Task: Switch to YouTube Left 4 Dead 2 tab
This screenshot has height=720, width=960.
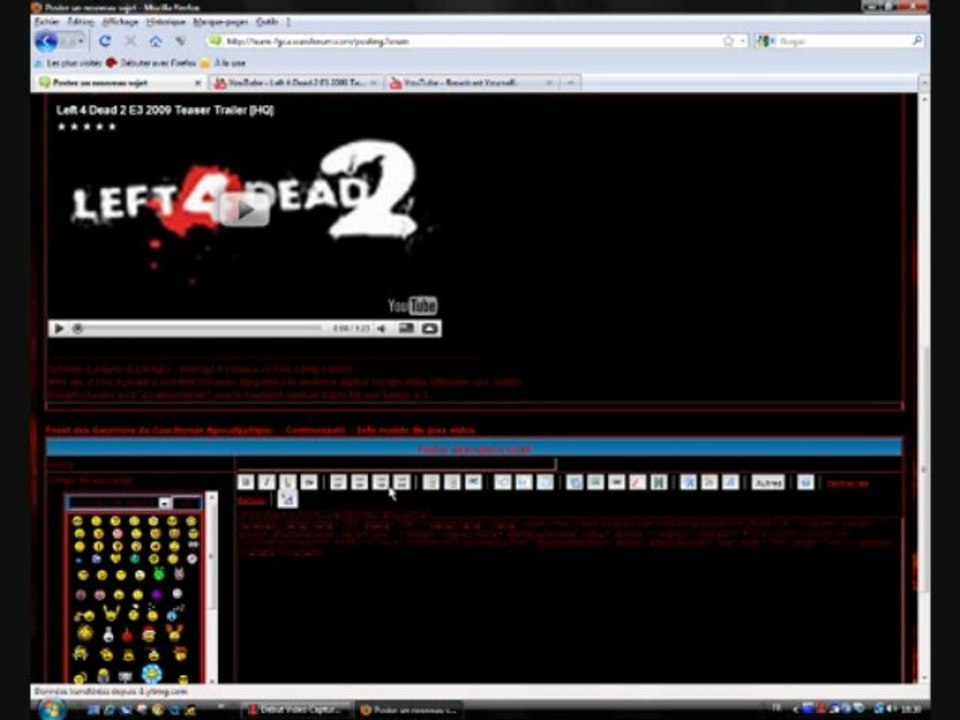Action: tap(296, 83)
